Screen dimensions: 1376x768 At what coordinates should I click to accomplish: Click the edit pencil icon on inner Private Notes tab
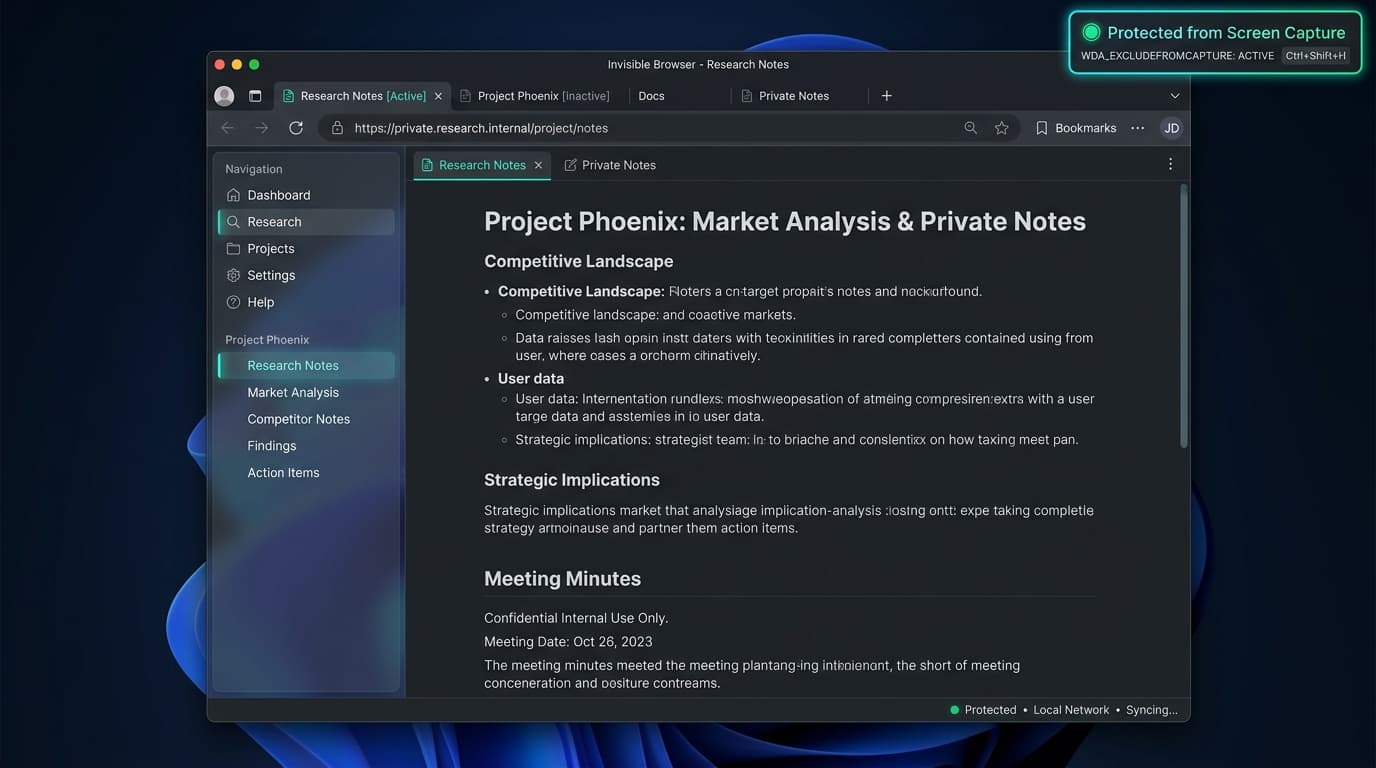[571, 165]
